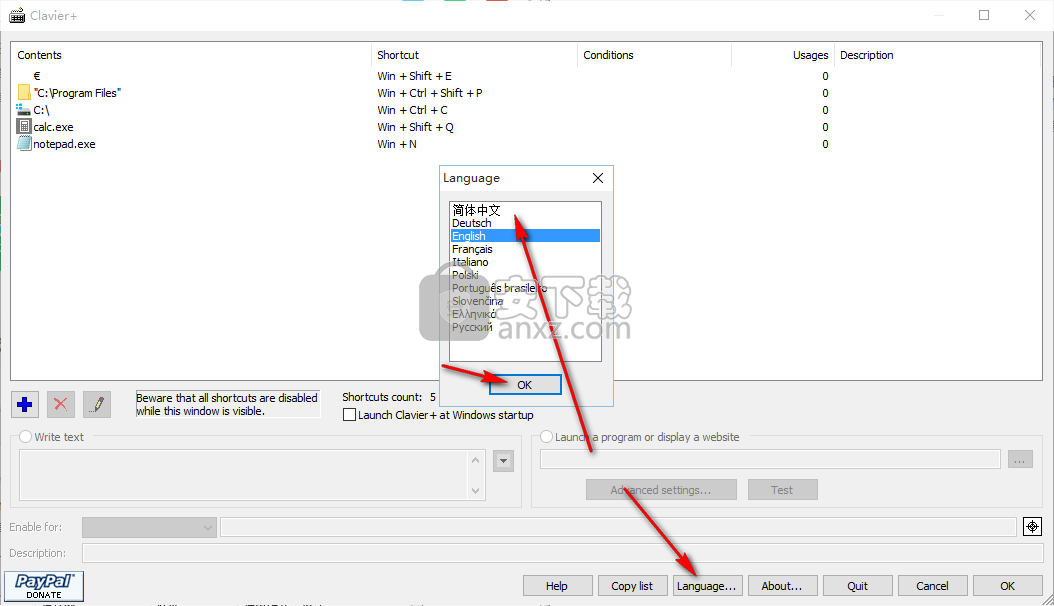Screen dimensions: 1054x606
Task: Maximize the Clavier+ window
Action: tap(984, 15)
